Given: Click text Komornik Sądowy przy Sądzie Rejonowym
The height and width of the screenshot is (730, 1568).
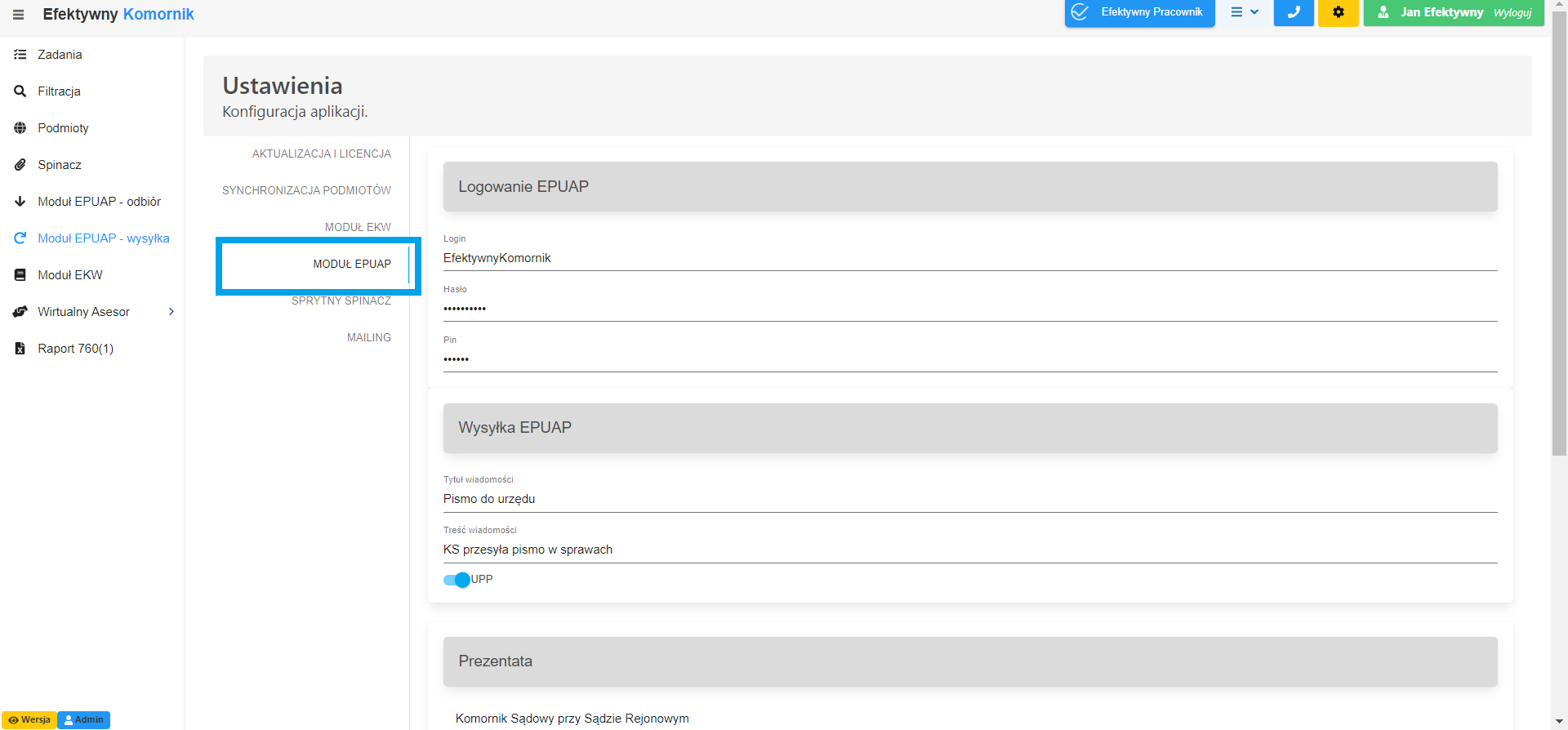Looking at the screenshot, I should pyautogui.click(x=572, y=719).
